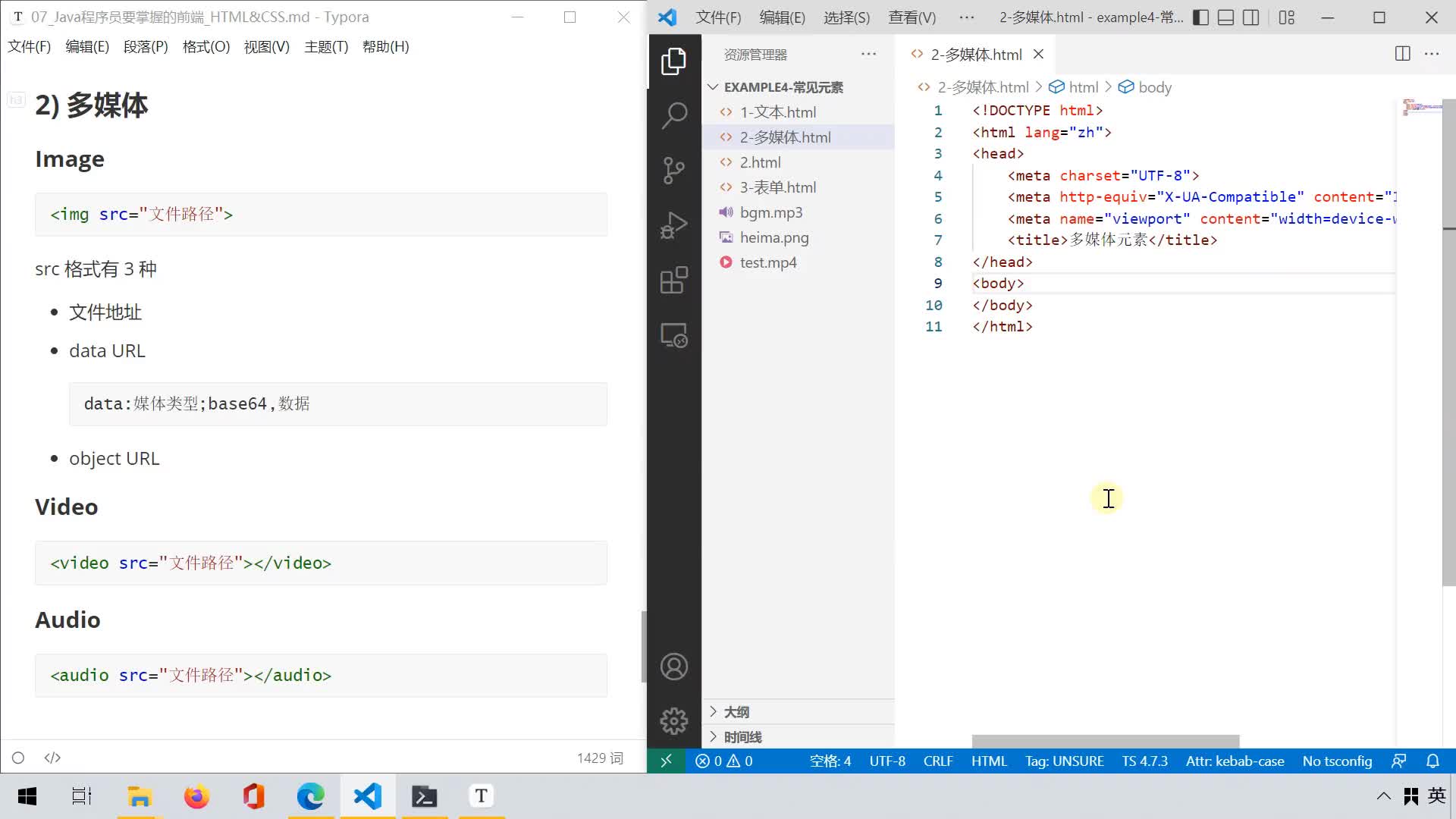Open the Accounts icon in activity bar
This screenshot has width=1456, height=819.
coord(673,667)
